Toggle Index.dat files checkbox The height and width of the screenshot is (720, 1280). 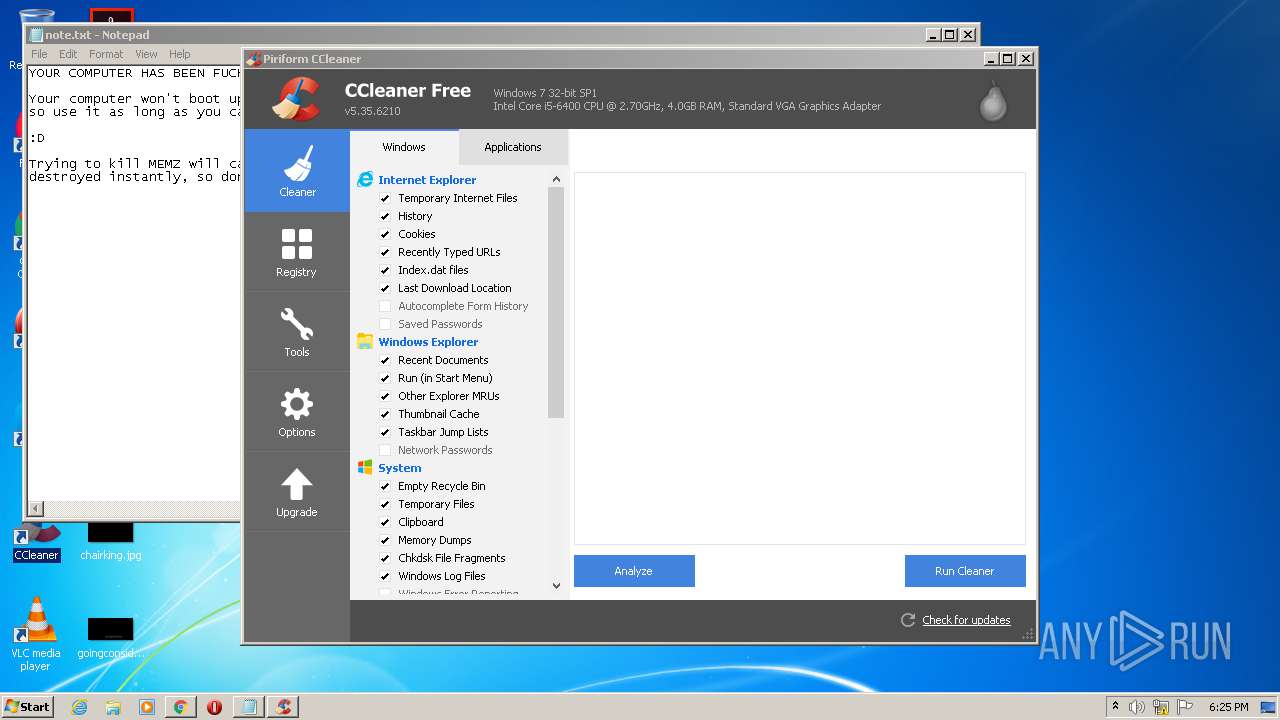[x=385, y=270]
